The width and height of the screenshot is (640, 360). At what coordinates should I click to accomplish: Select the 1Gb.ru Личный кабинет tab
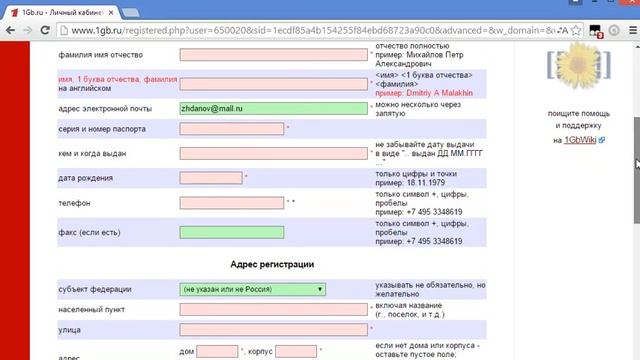(x=61, y=13)
